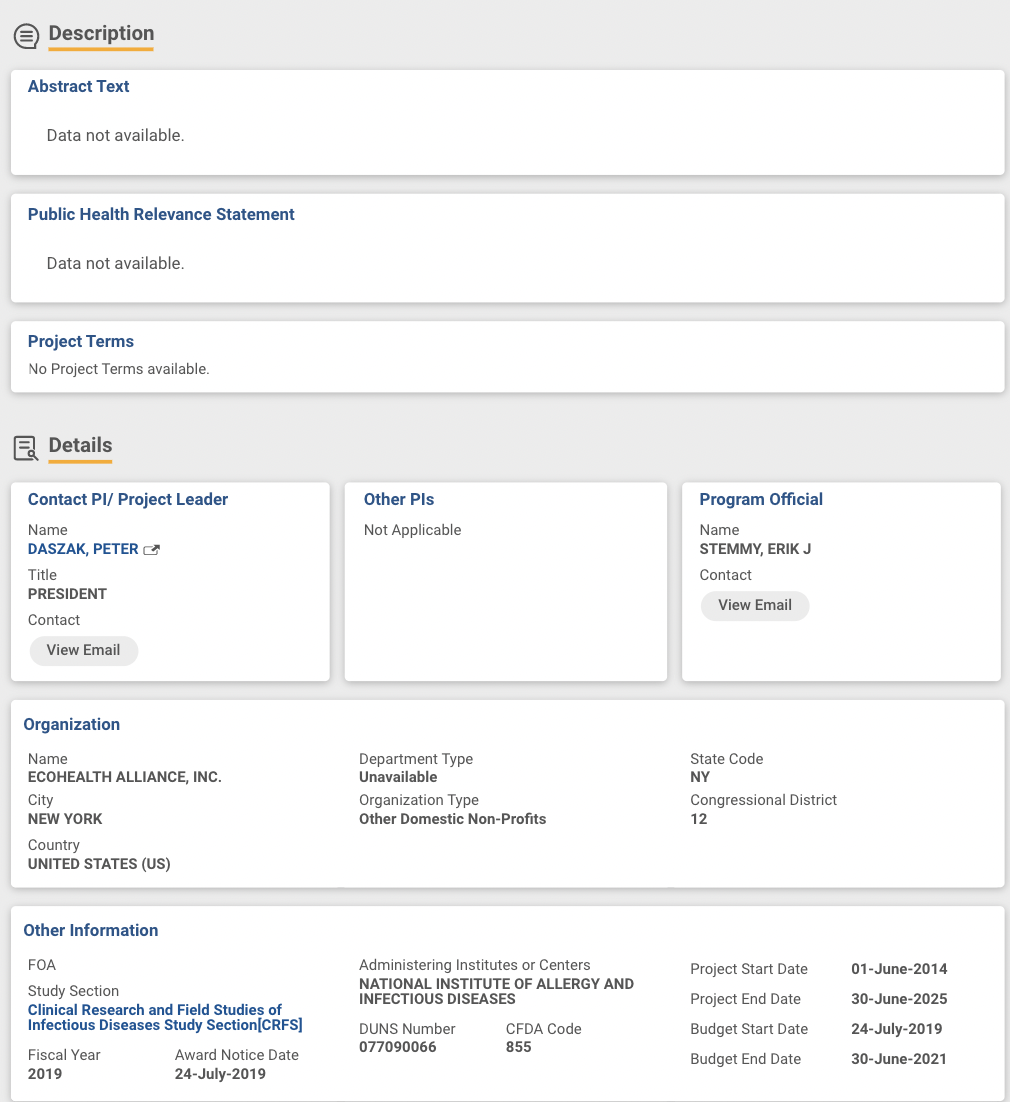Screen dimensions: 1010x1102
Task: Click the Details document search icon
Action: pos(26,448)
